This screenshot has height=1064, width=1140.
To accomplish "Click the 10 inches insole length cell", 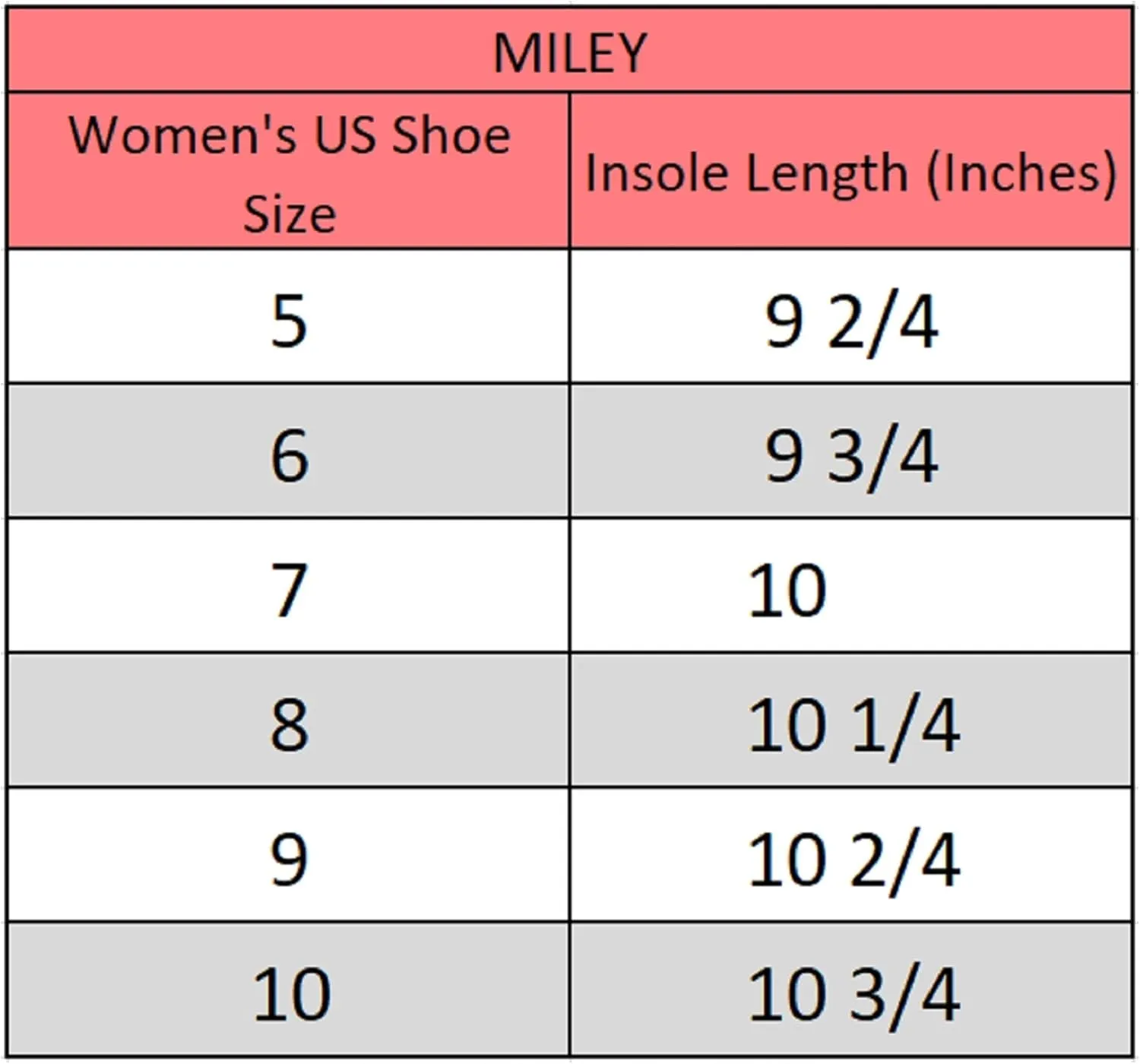I will tap(851, 586).
